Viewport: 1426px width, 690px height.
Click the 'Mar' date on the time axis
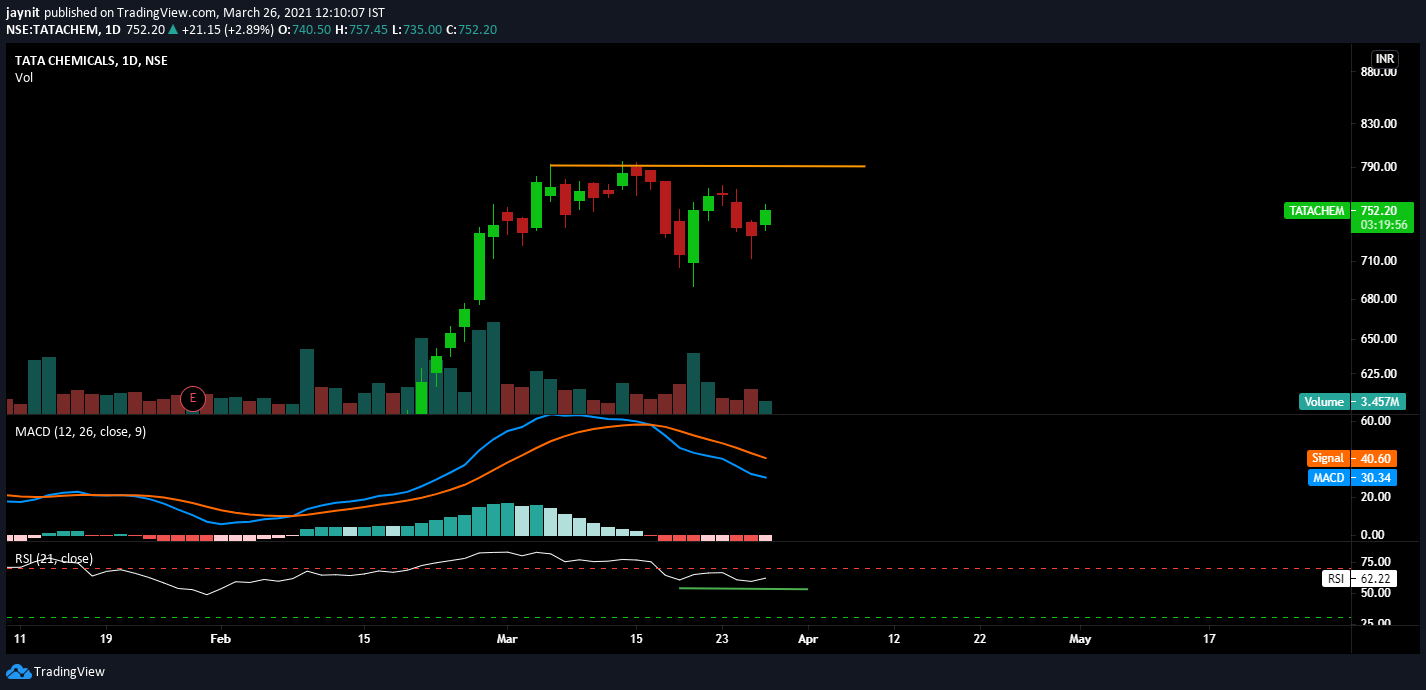click(508, 638)
